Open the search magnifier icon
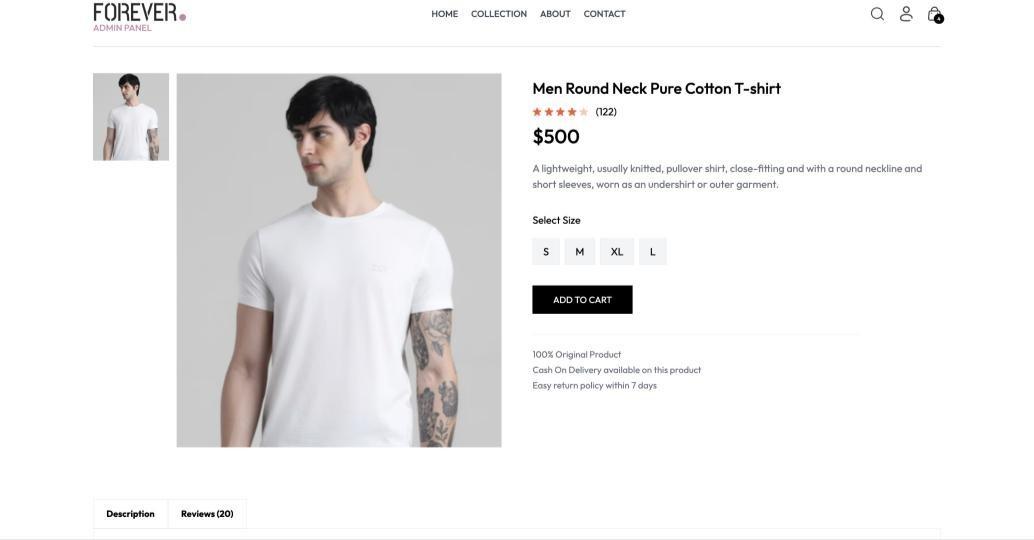The height and width of the screenshot is (540, 1034). pos(877,14)
